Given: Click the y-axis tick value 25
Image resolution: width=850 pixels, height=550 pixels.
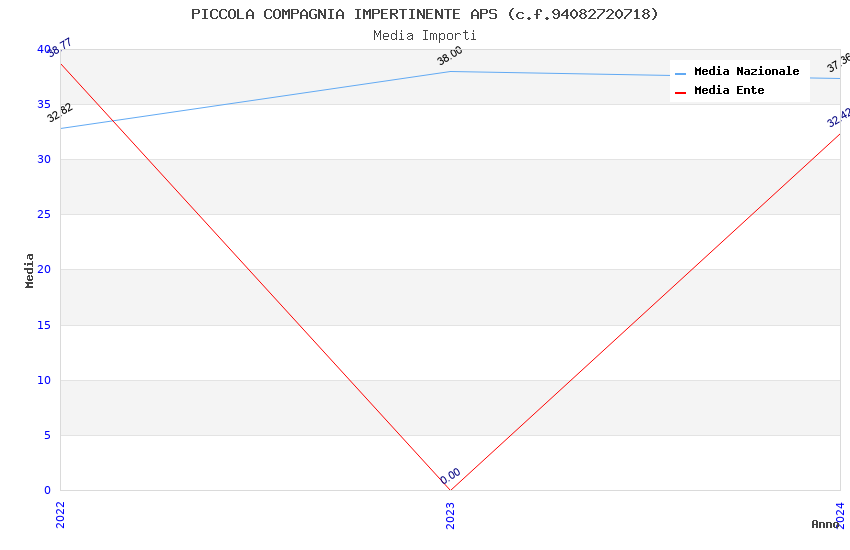Looking at the screenshot, I should [x=43, y=215].
